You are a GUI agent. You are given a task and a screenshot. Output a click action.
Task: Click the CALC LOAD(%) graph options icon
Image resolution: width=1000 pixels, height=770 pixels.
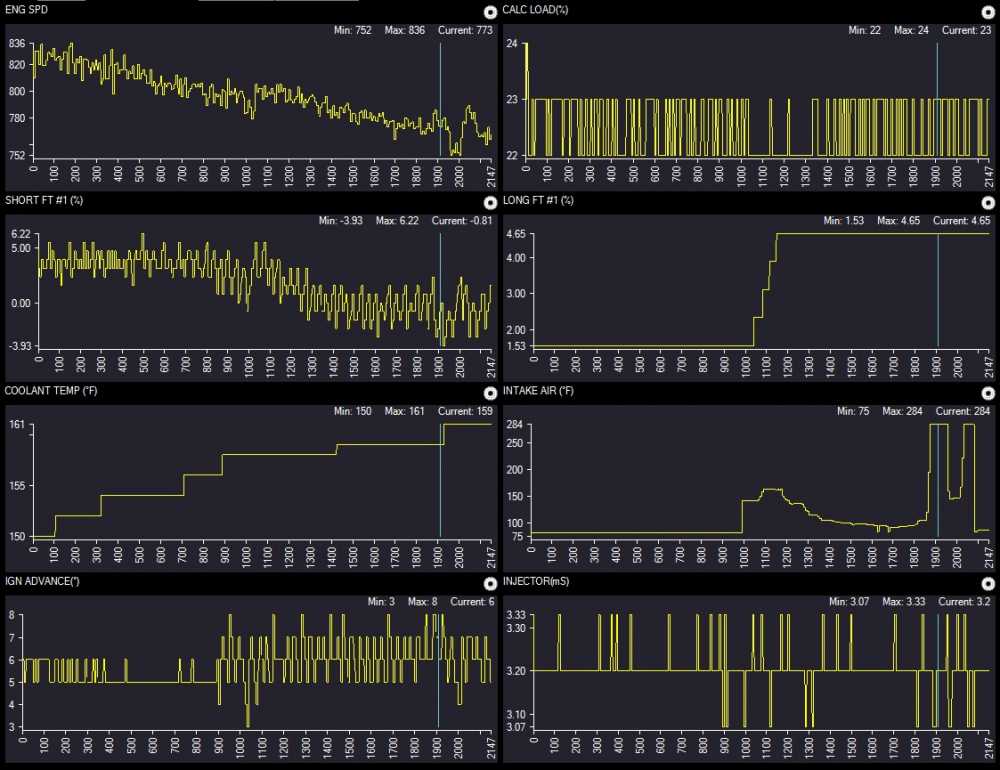[990, 12]
